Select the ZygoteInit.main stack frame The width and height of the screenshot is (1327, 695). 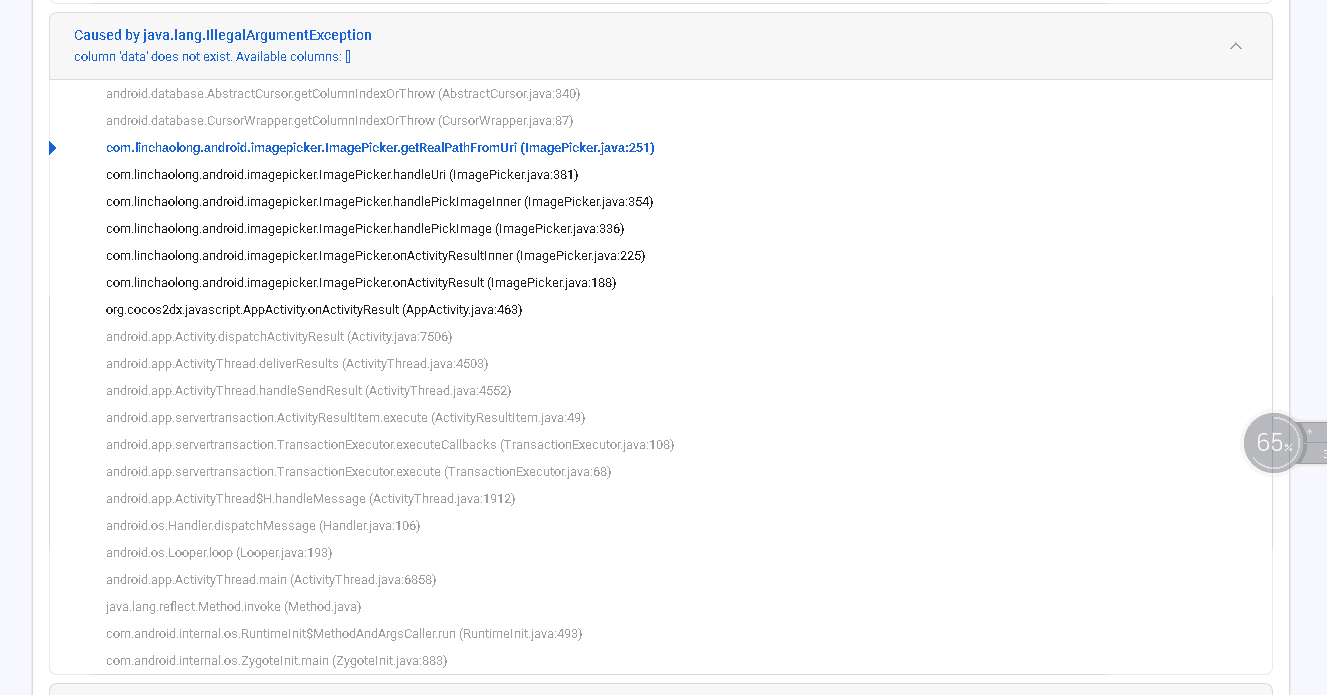tap(276, 661)
